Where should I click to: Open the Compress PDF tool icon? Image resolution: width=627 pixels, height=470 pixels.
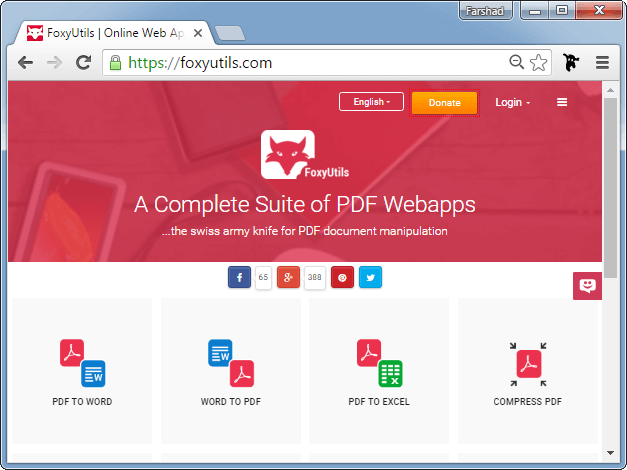coord(528,364)
